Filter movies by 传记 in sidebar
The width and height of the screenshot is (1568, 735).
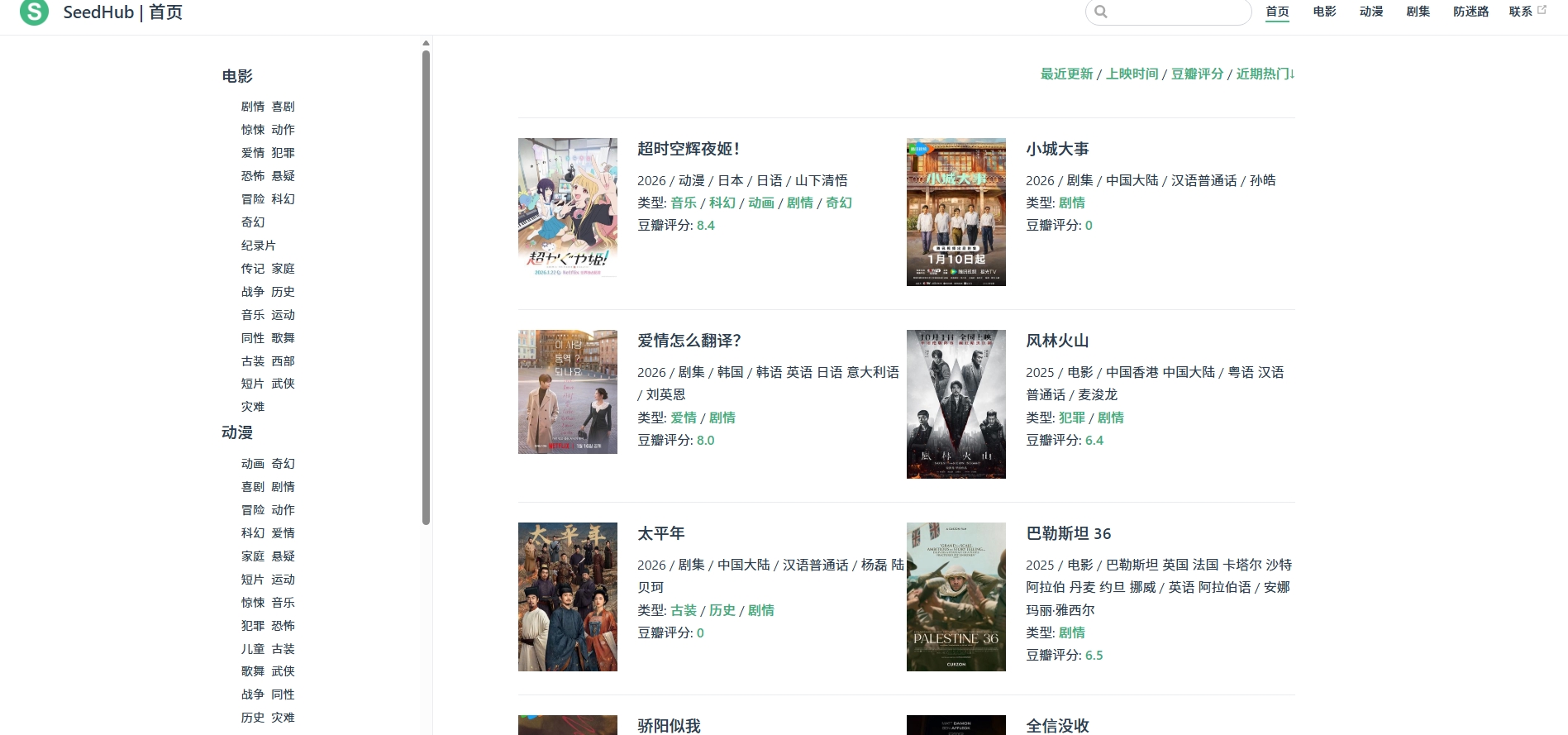point(253,269)
